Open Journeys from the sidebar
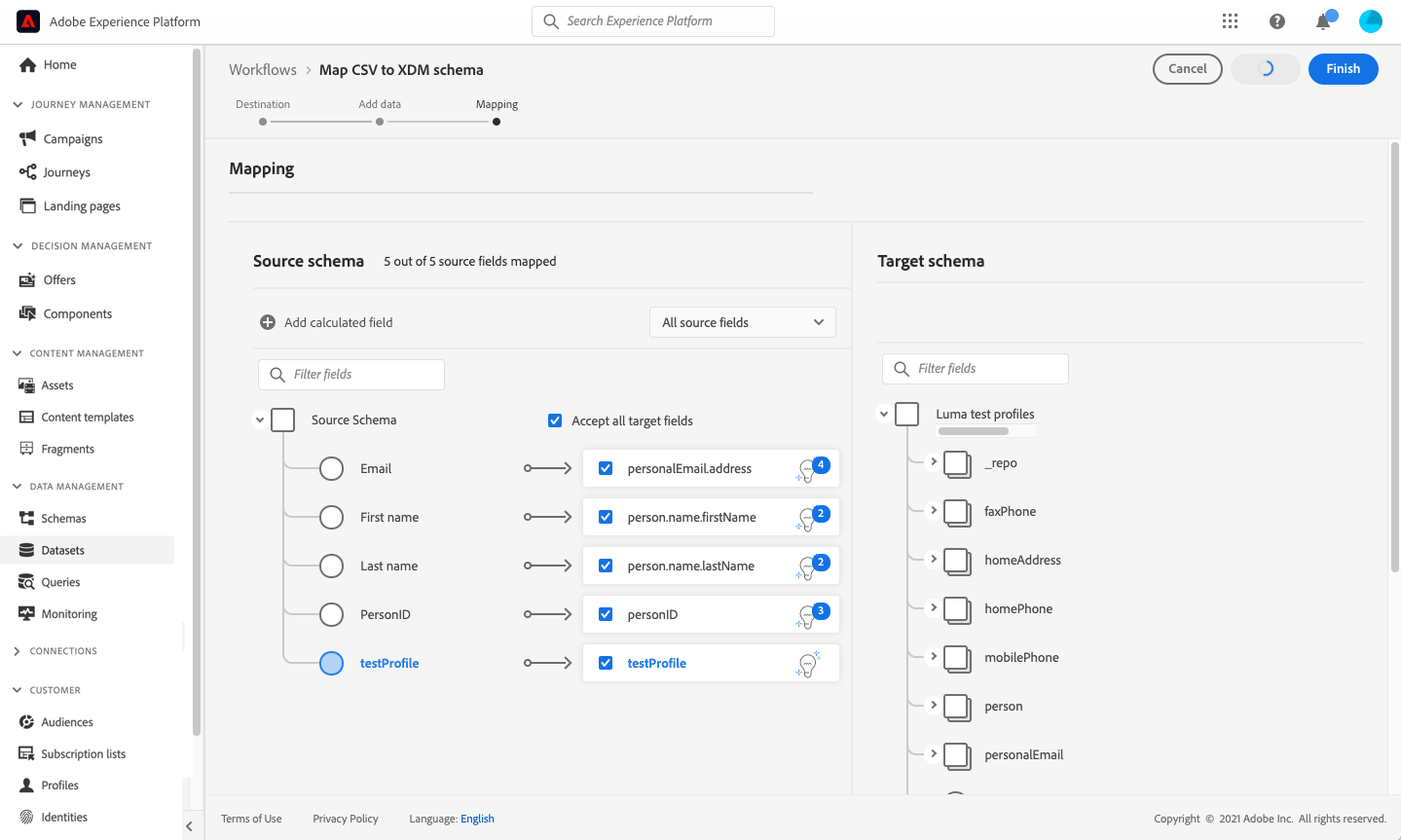This screenshot has height=840, width=1401. pyautogui.click(x=66, y=172)
